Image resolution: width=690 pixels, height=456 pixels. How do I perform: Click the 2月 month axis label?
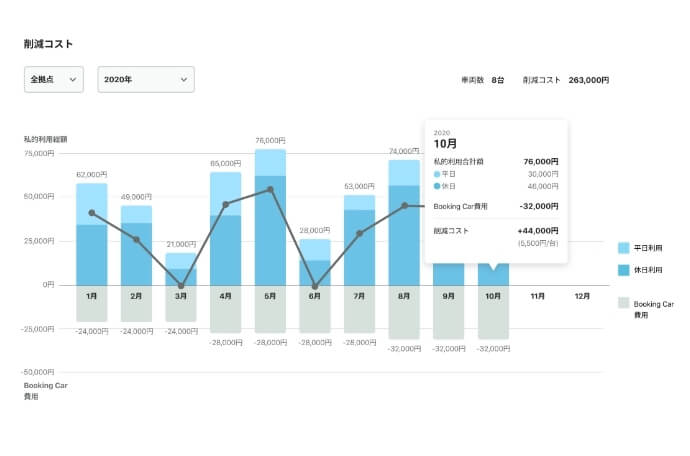pyautogui.click(x=136, y=296)
